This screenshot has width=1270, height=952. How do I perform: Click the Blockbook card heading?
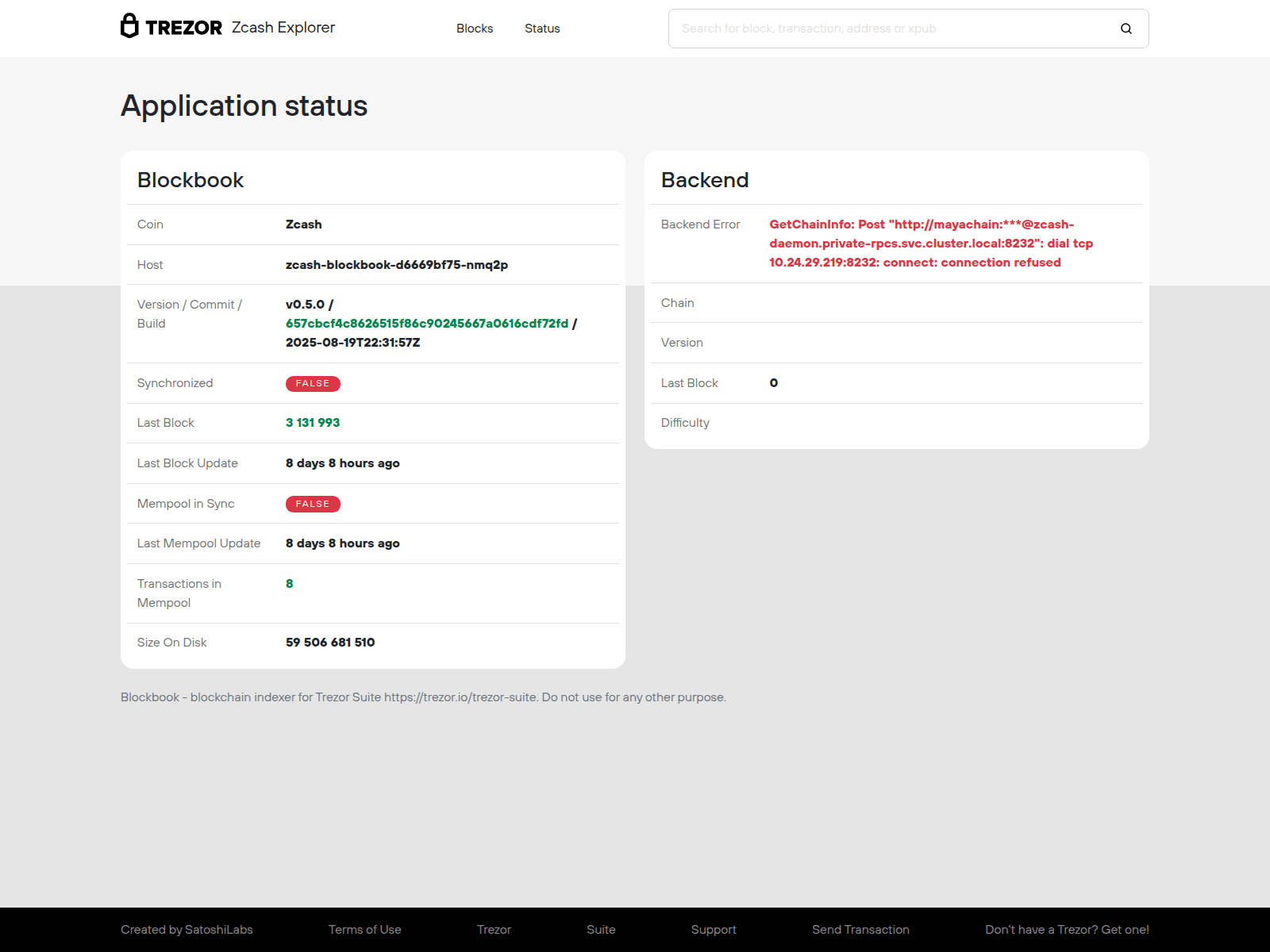190,180
